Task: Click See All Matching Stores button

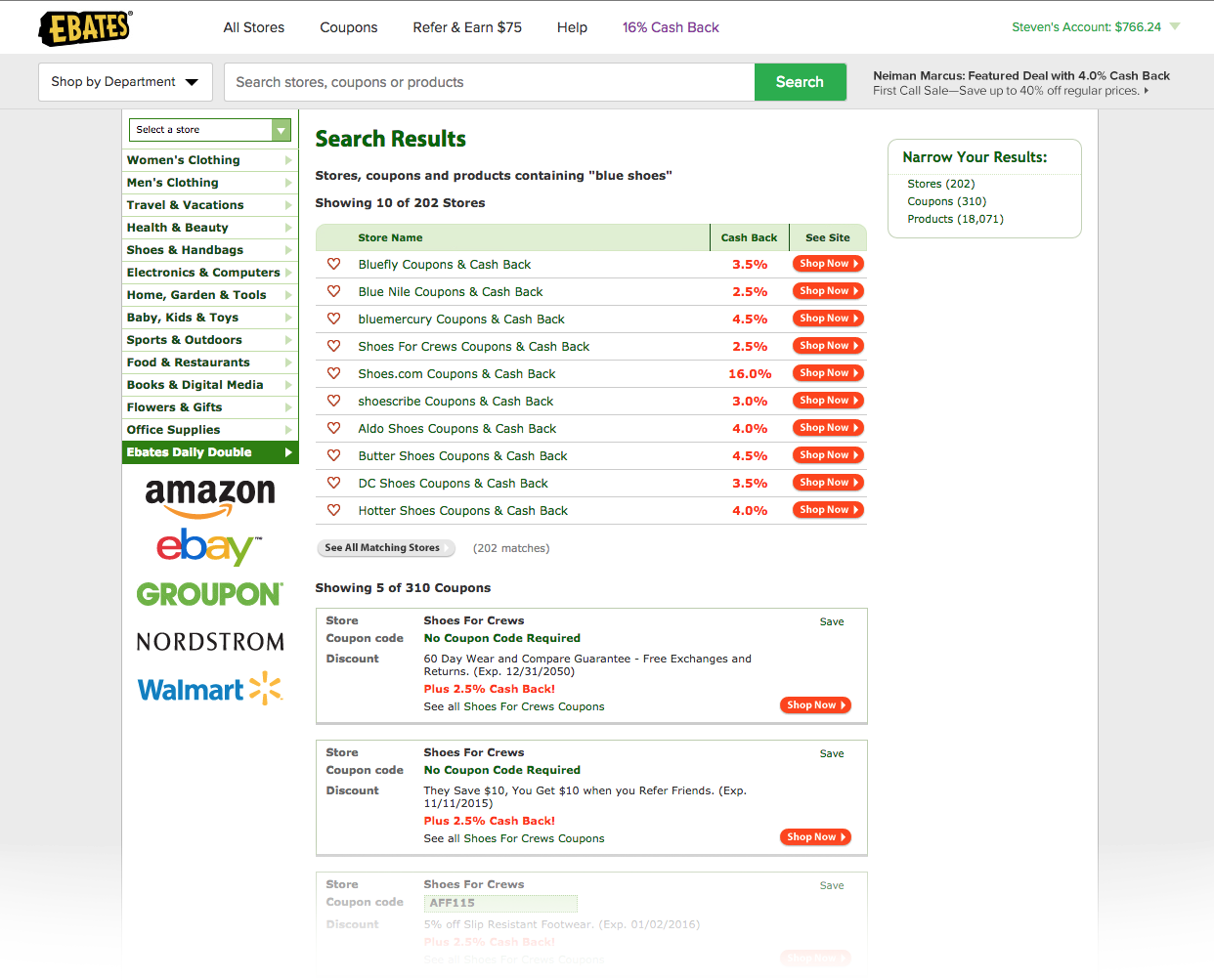Action: (x=386, y=548)
